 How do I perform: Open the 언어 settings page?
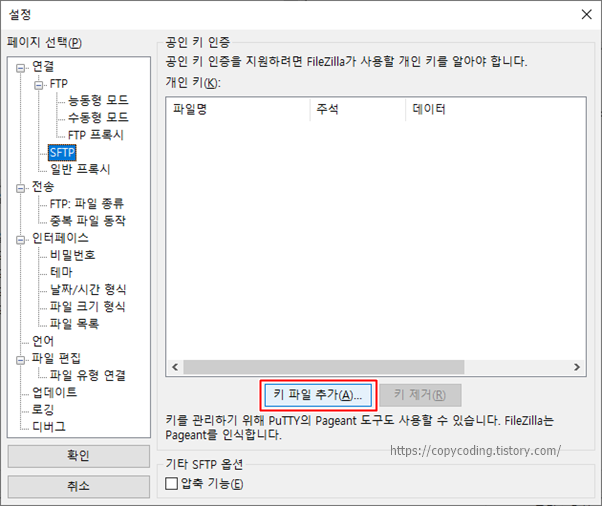pyautogui.click(x=43, y=341)
